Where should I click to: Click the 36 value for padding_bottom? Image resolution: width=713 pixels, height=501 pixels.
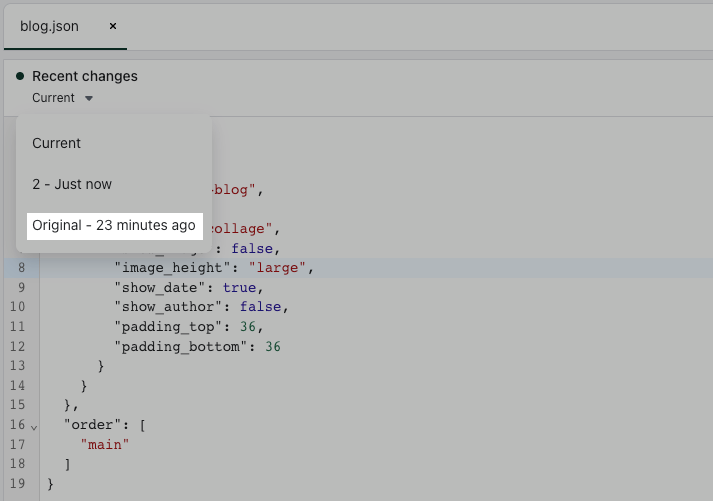272,346
